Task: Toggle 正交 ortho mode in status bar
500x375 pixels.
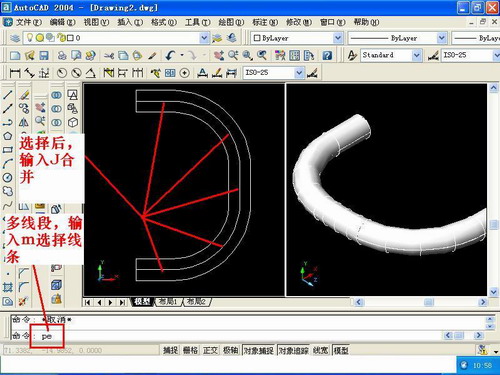Action: [210, 350]
